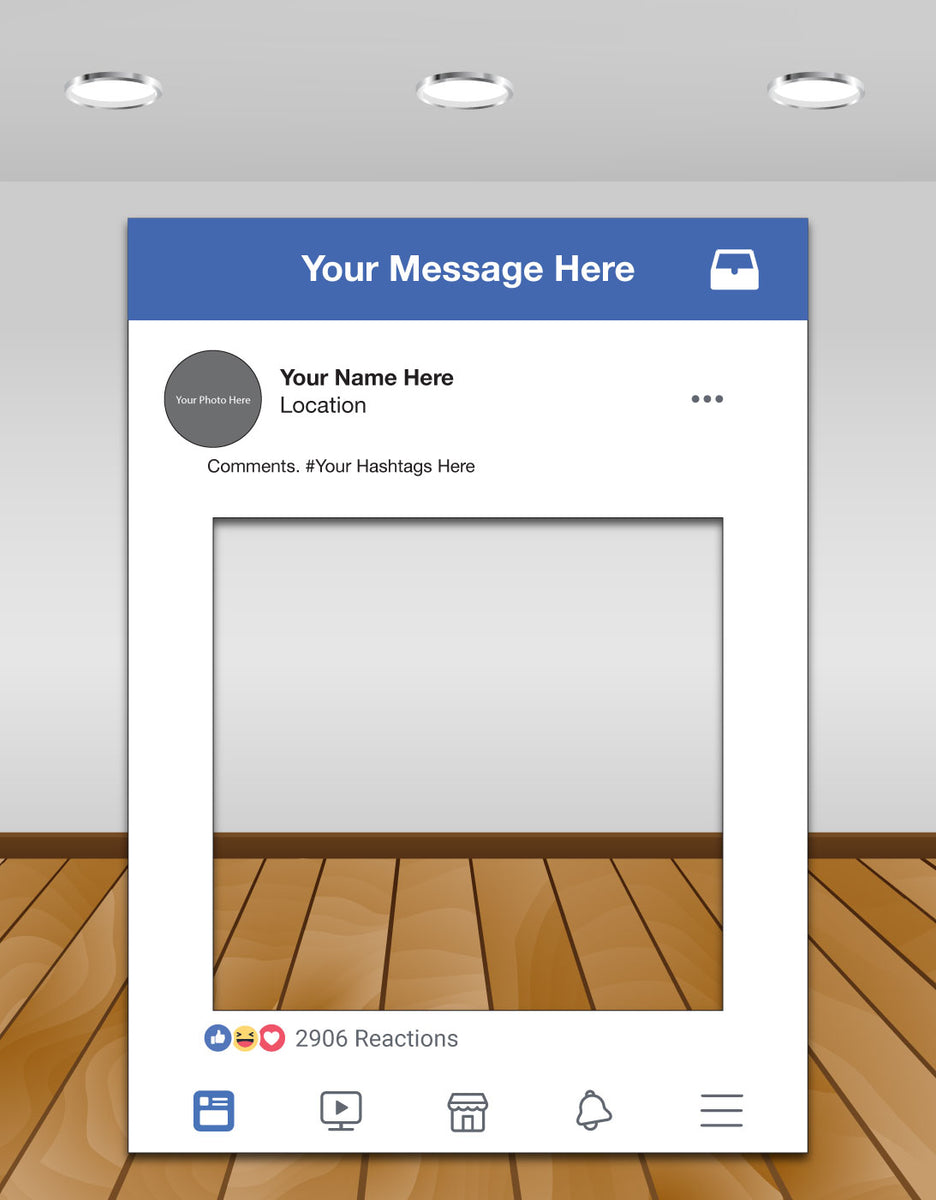
Task: Select the News Feed icon
Action: (x=213, y=1110)
